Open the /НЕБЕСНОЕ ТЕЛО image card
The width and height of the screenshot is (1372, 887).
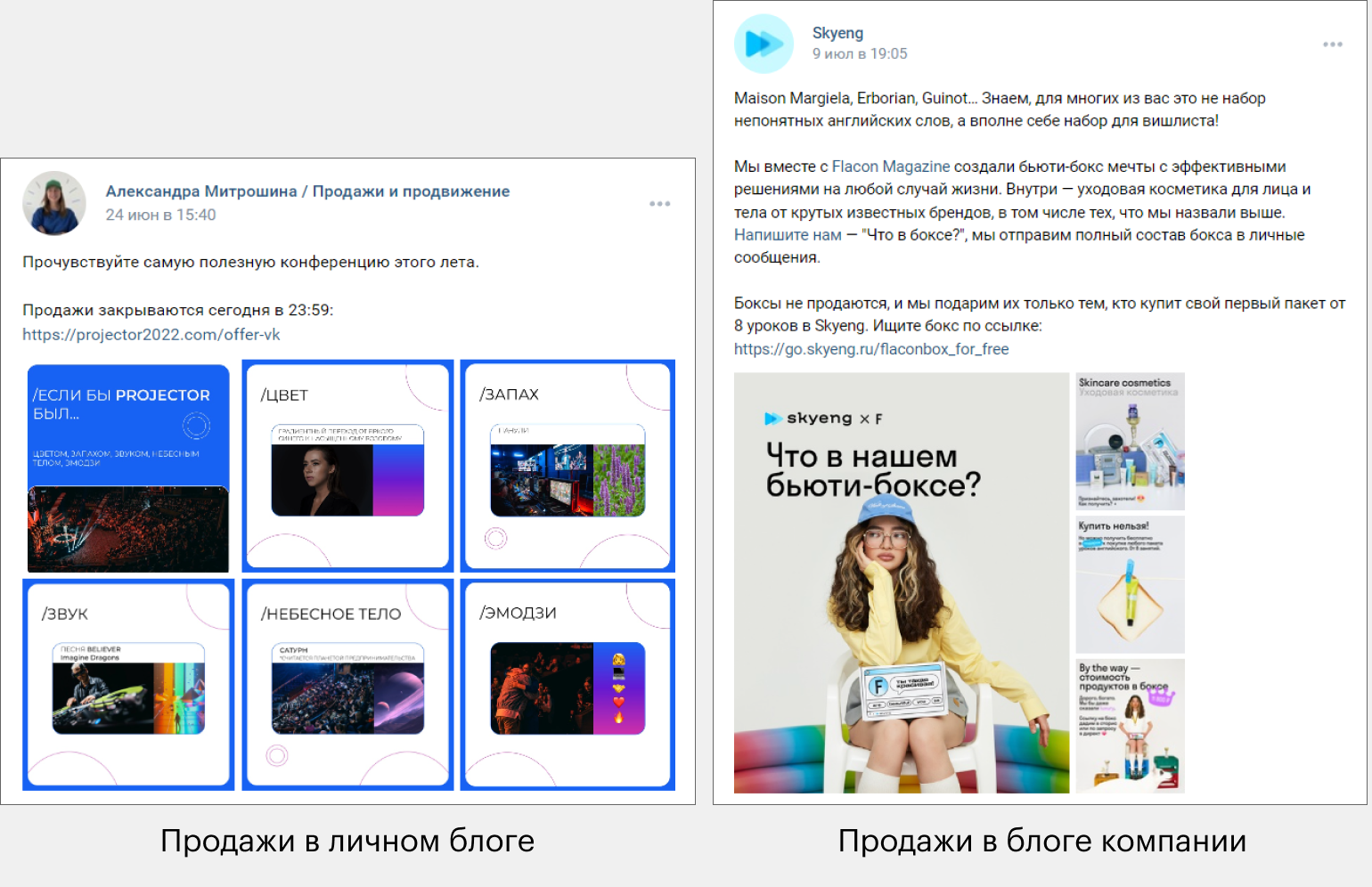click(x=347, y=685)
